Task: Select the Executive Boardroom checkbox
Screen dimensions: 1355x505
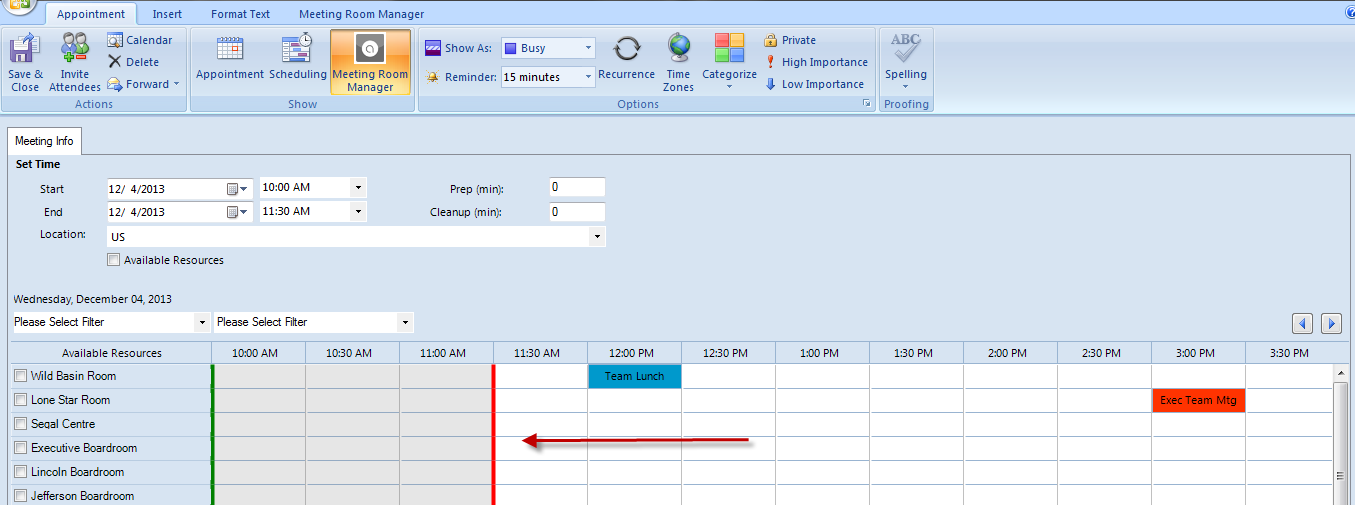Action: click(x=21, y=448)
